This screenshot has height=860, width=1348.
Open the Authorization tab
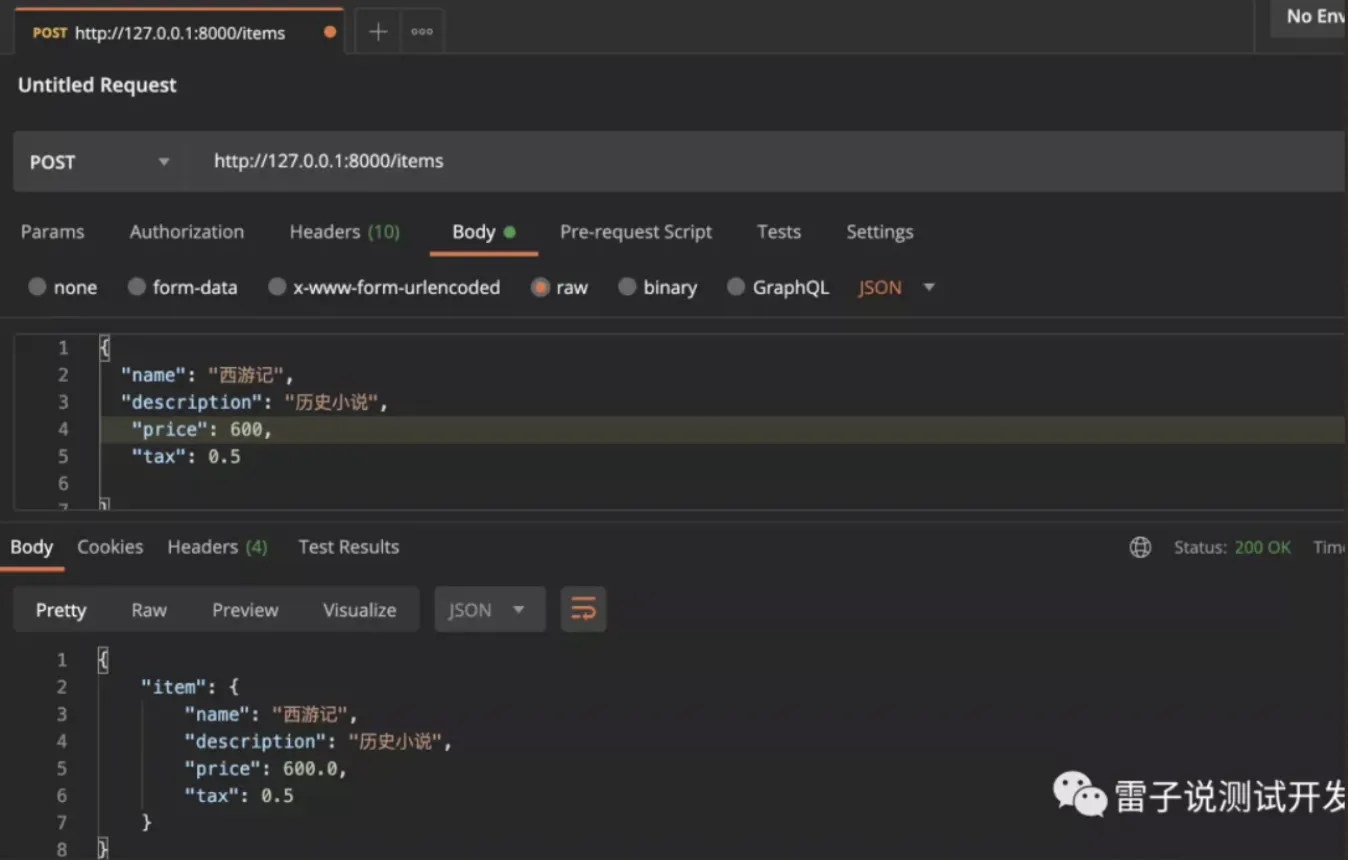[187, 232]
